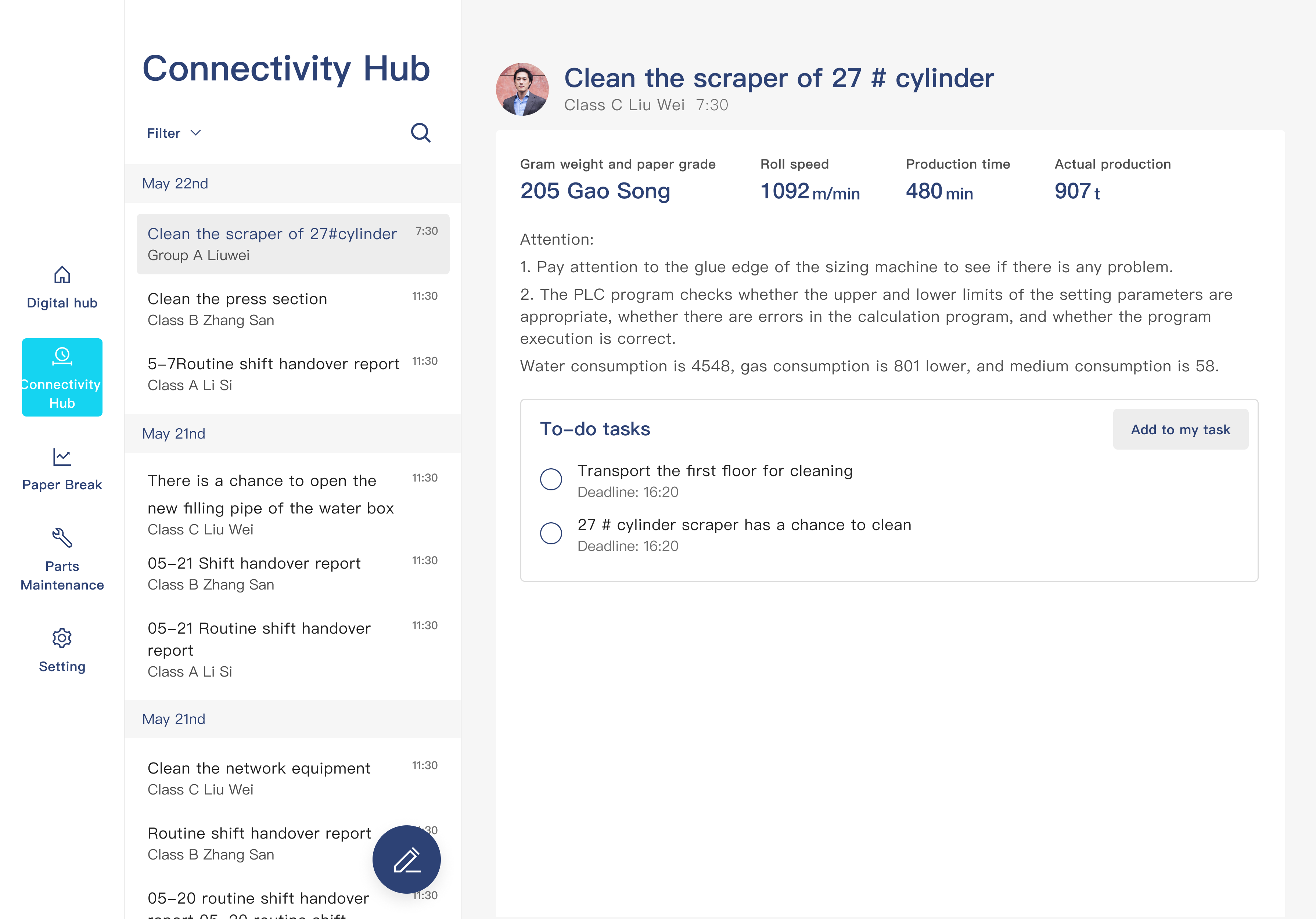This screenshot has width=1316, height=919.
Task: Select the Connectivity Hub sidebar icon
Action: [x=62, y=357]
